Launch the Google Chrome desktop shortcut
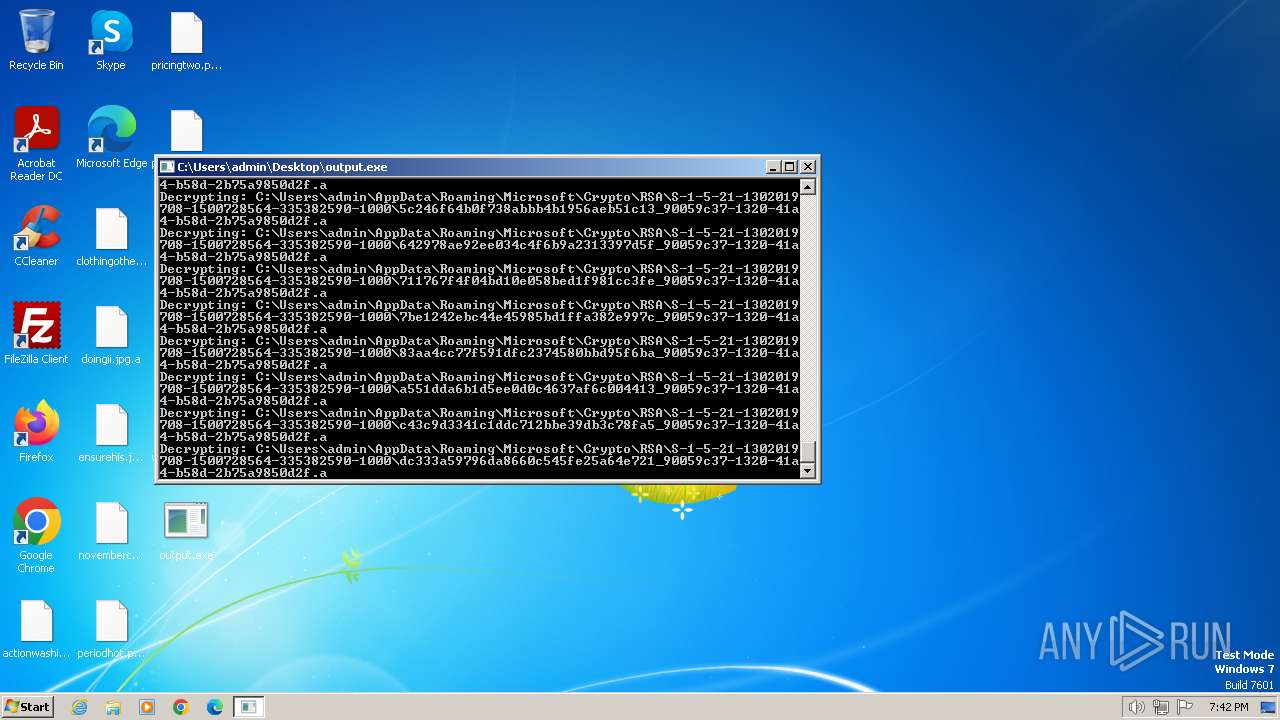The width and height of the screenshot is (1280, 720). click(x=36, y=536)
